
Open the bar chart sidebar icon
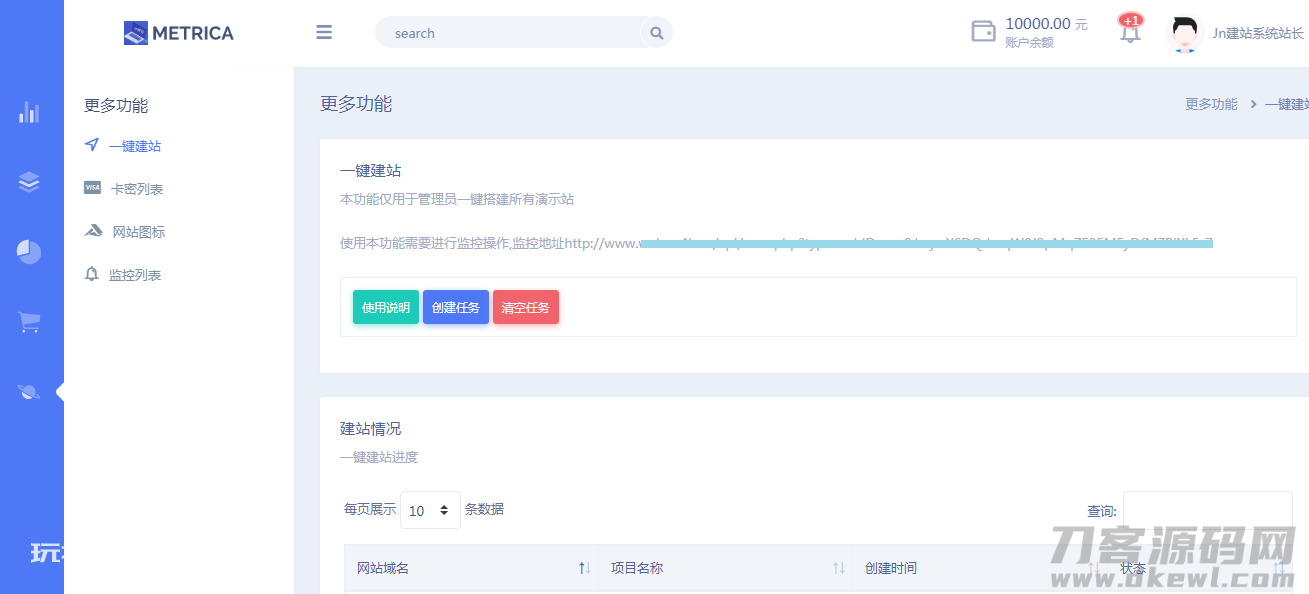[x=29, y=112]
